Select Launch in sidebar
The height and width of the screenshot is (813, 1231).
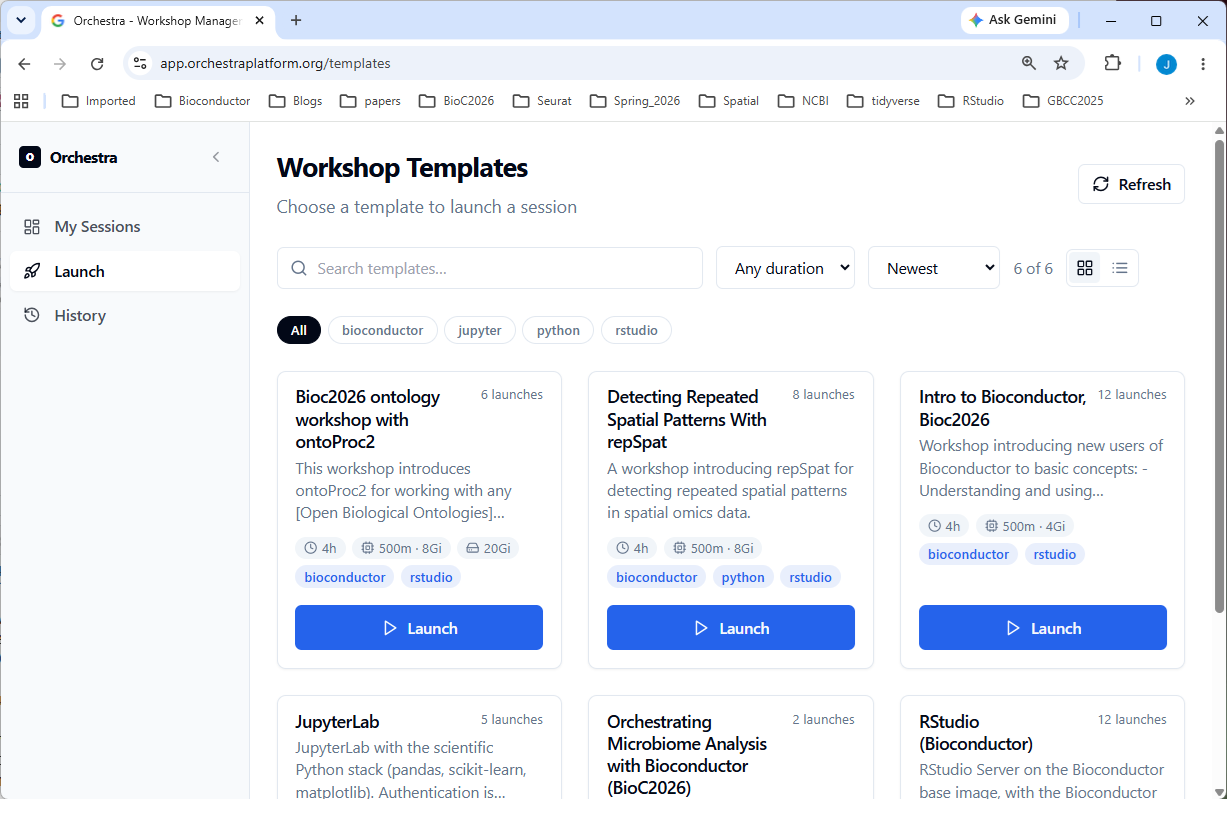click(x=125, y=271)
